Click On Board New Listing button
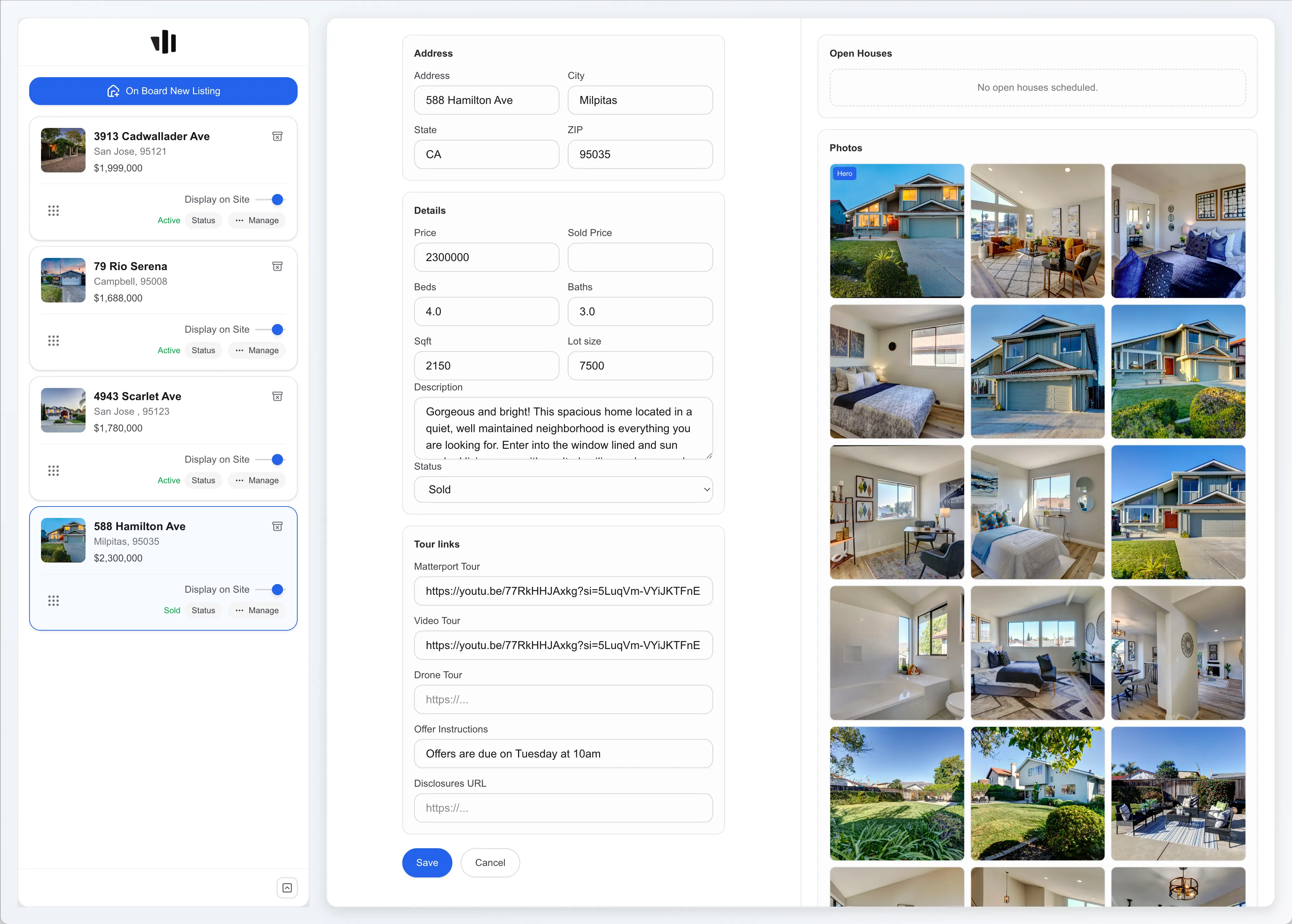 pyautogui.click(x=163, y=91)
